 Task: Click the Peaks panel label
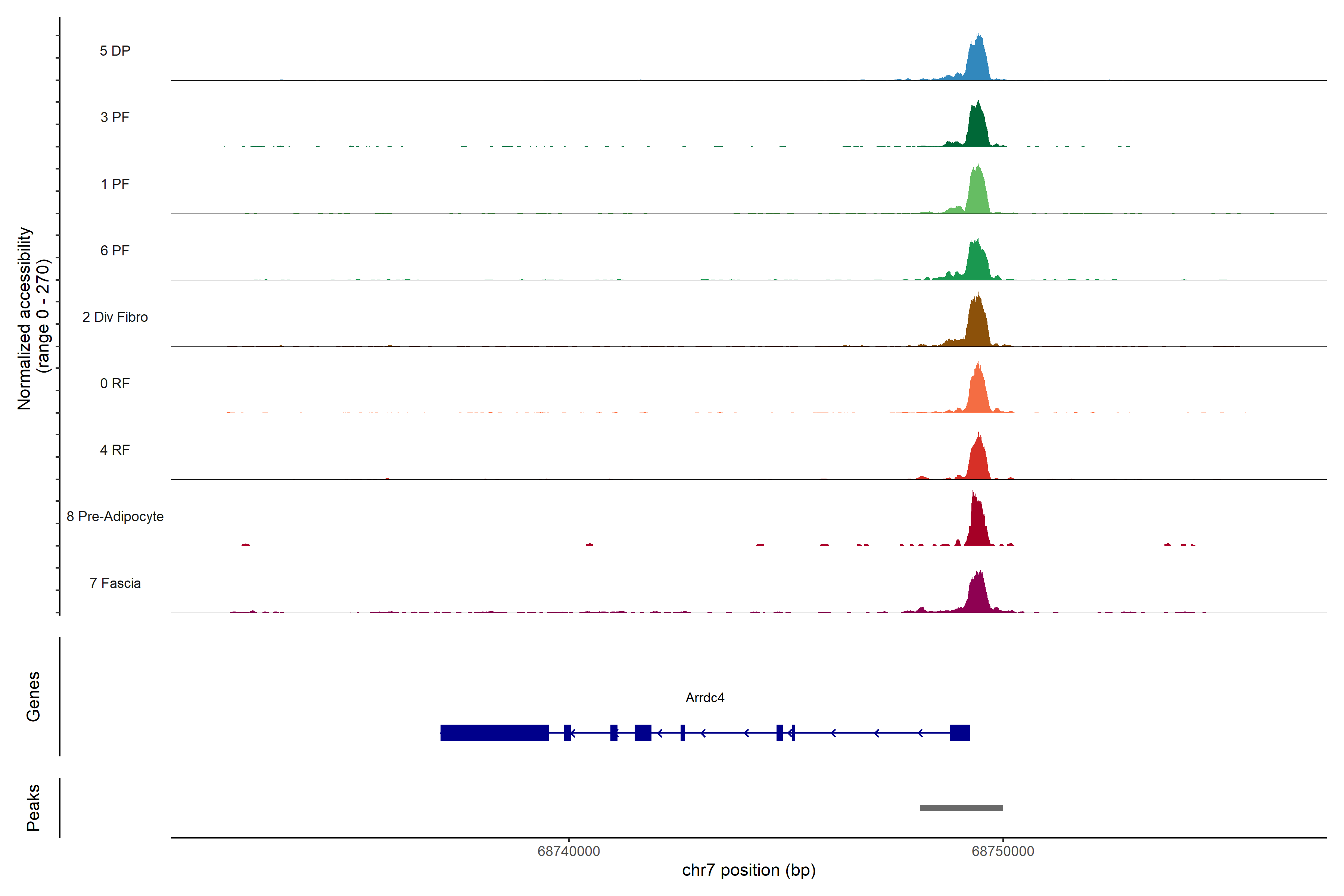(x=33, y=808)
